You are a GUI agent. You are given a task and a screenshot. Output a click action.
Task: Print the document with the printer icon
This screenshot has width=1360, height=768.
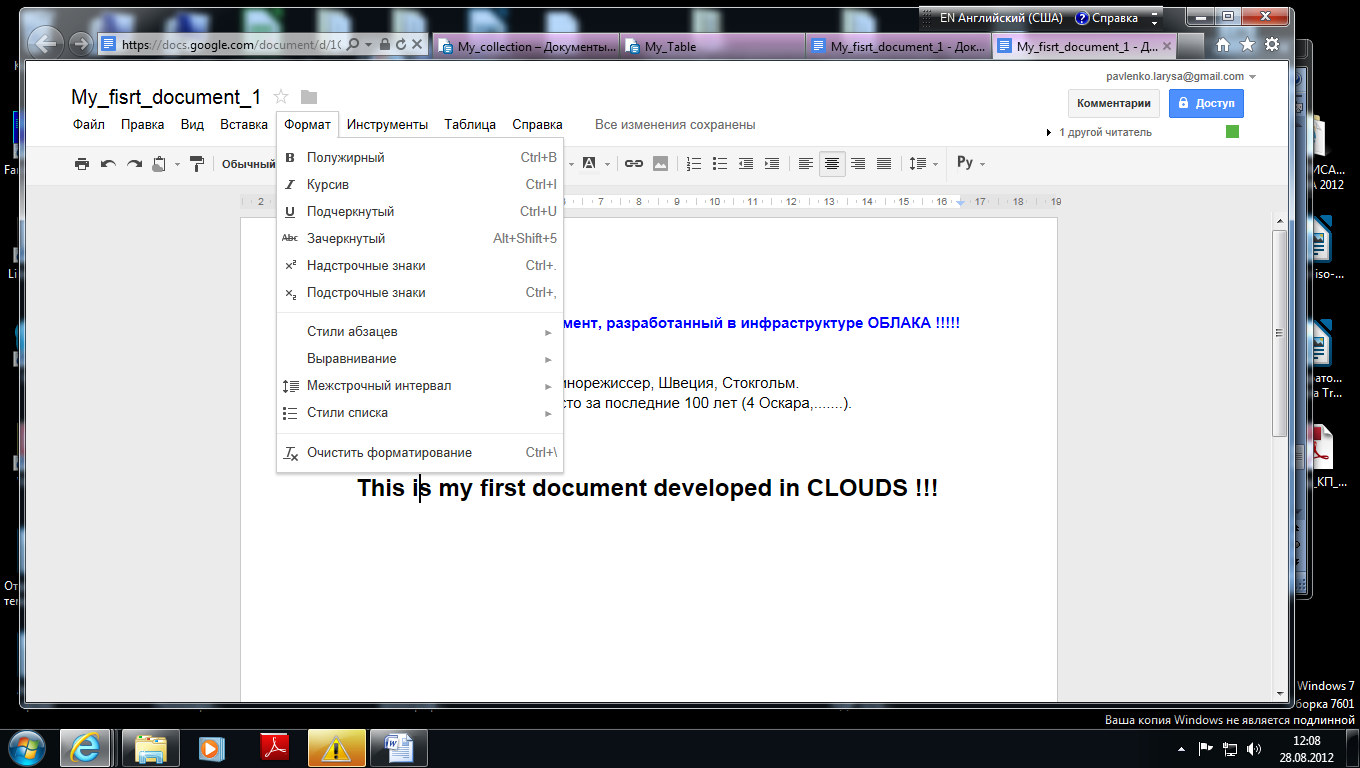pyautogui.click(x=82, y=164)
